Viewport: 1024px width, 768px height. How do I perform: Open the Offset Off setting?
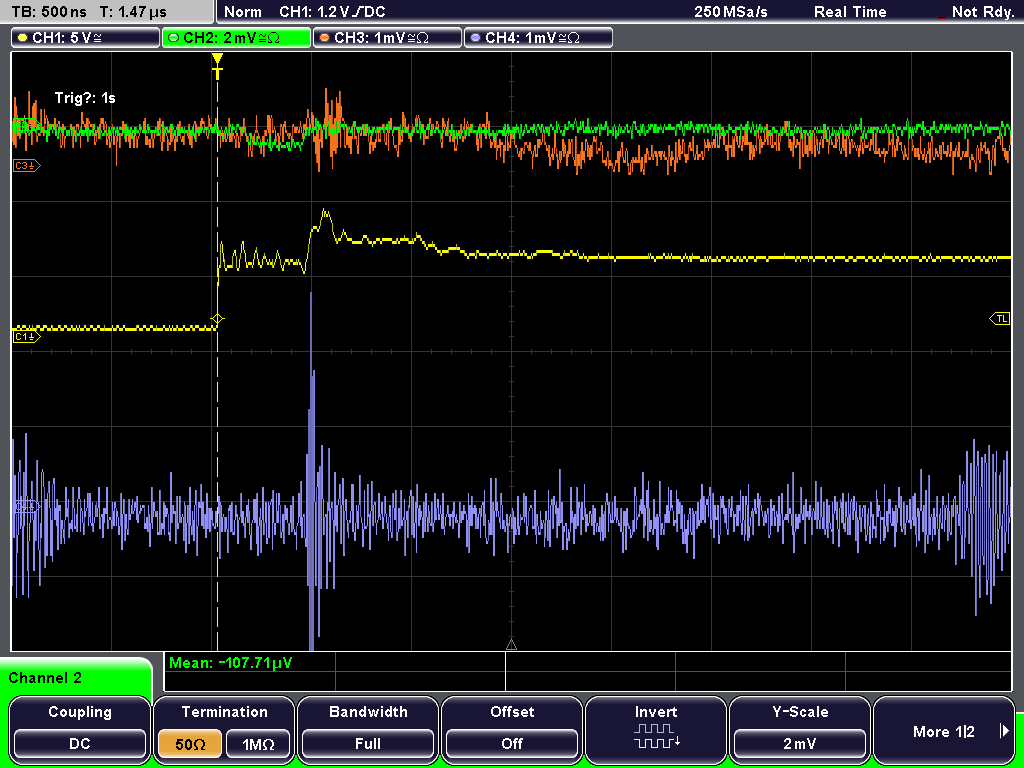512,744
